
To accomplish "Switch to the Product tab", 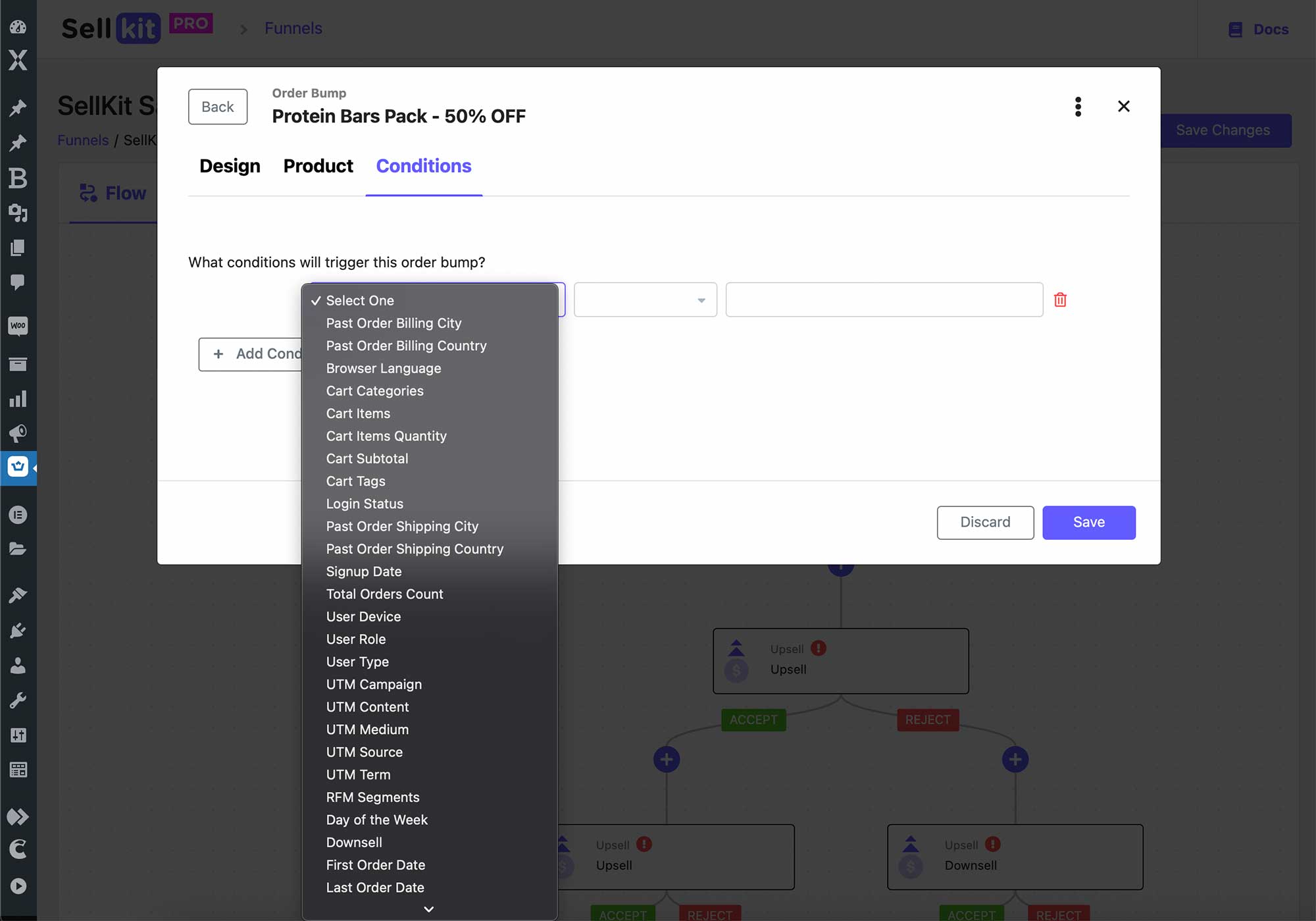I will pyautogui.click(x=318, y=166).
